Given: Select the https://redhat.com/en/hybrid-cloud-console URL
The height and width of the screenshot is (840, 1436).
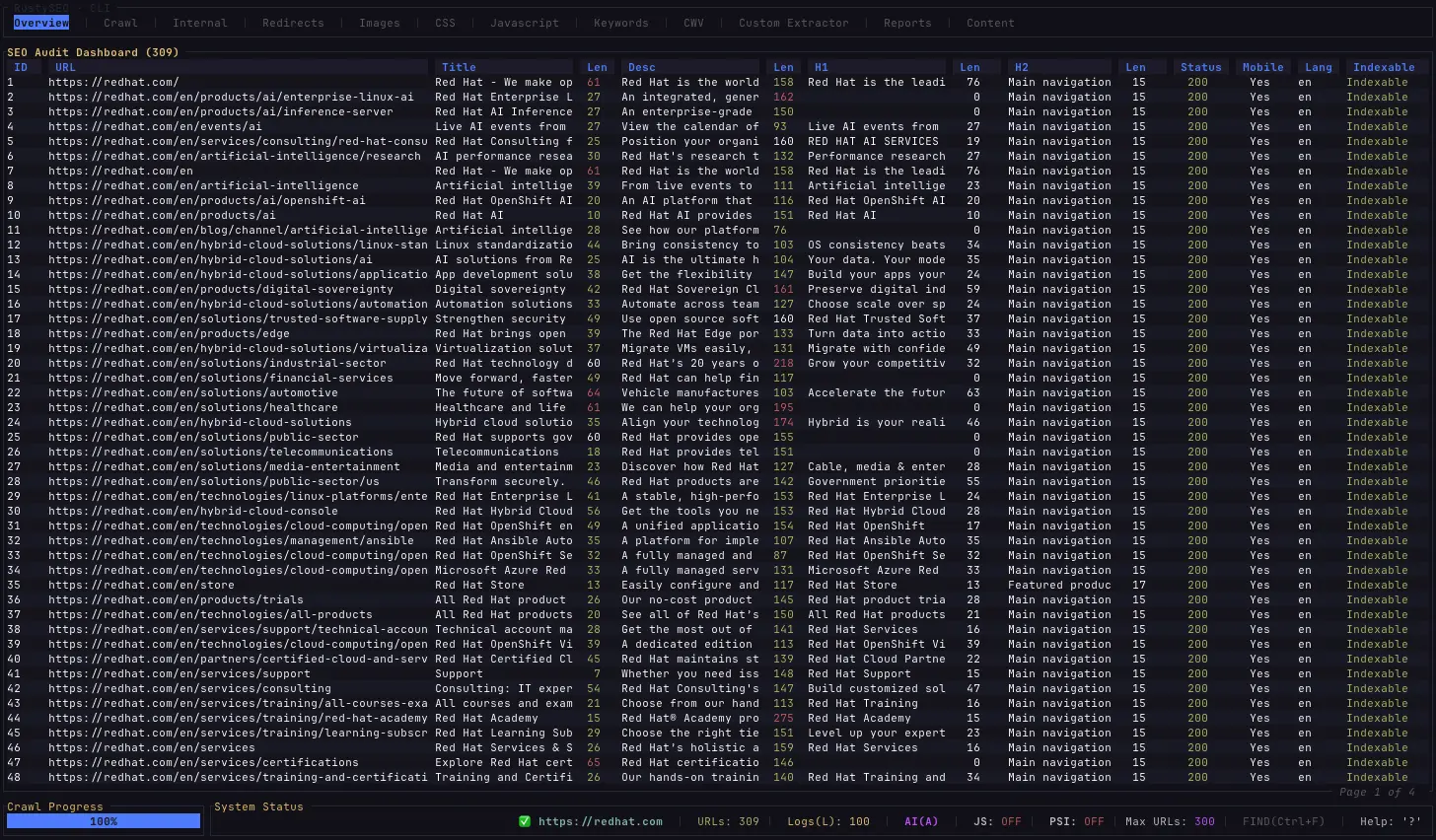Looking at the screenshot, I should point(193,511).
